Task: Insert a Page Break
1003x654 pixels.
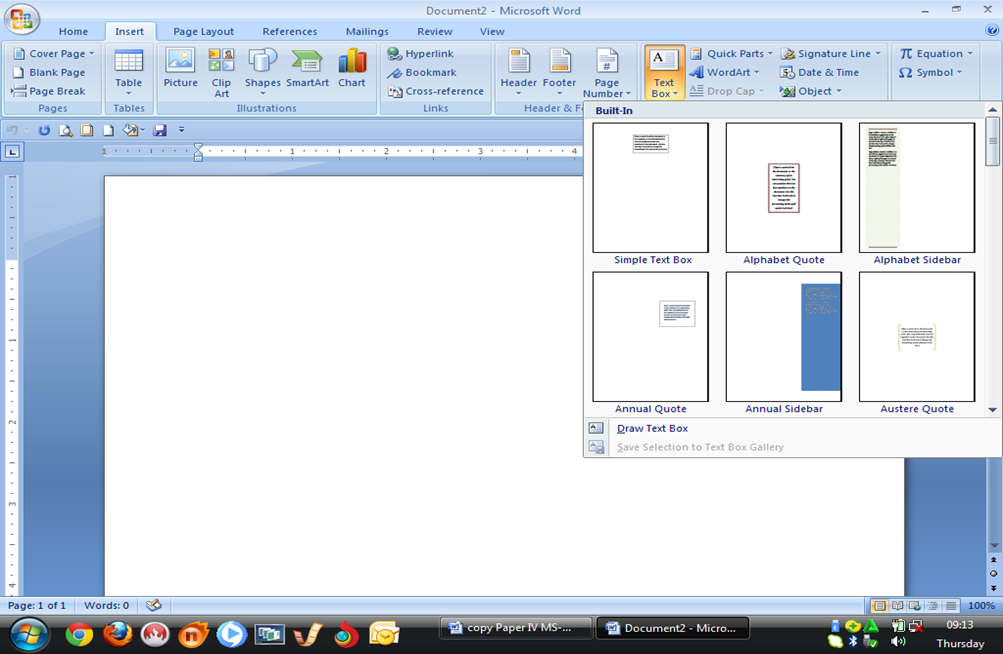Action: click(x=49, y=91)
